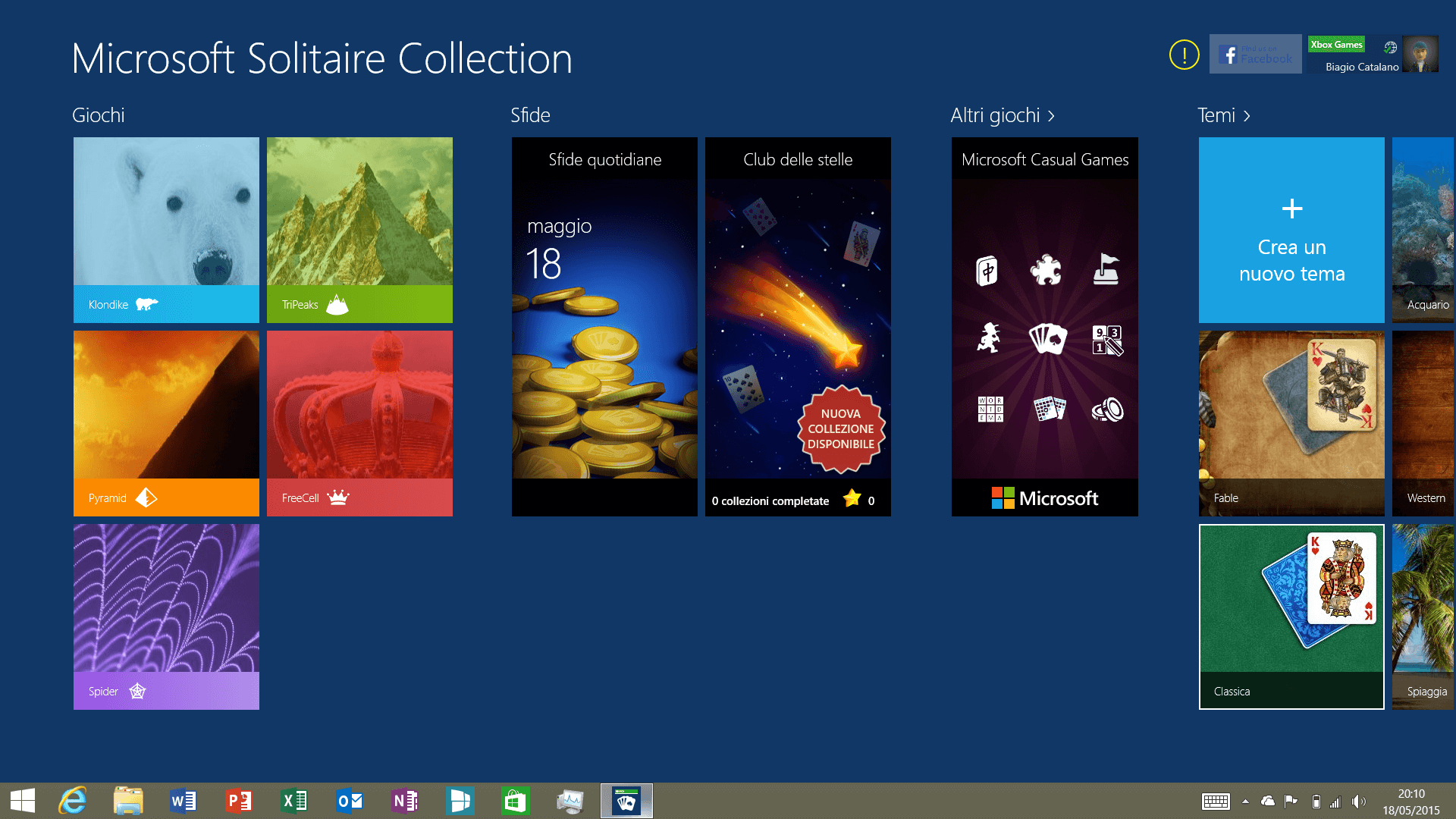Click the Microsoft logo banner

click(1045, 497)
